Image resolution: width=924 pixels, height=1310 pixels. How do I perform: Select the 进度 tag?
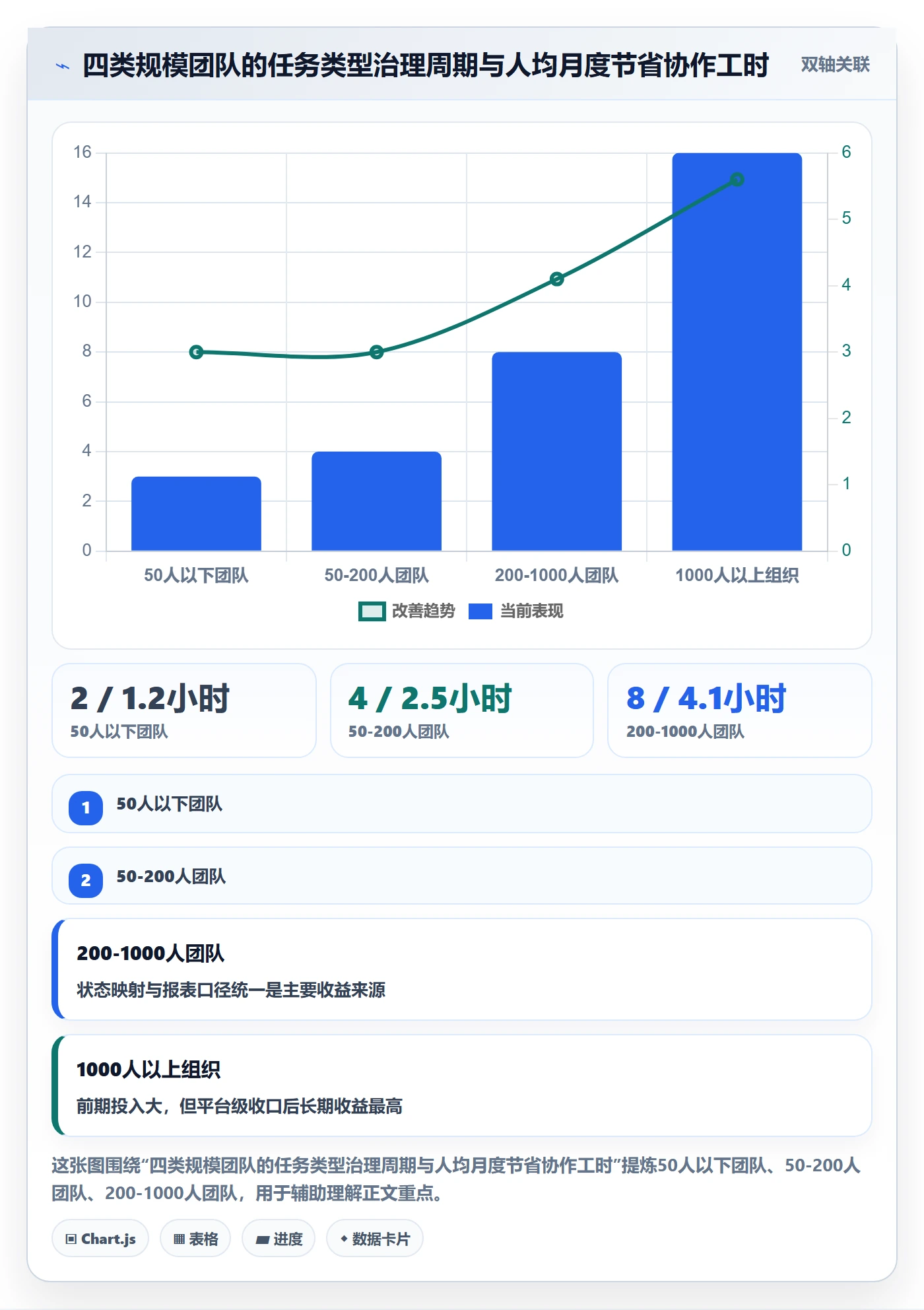click(279, 1239)
